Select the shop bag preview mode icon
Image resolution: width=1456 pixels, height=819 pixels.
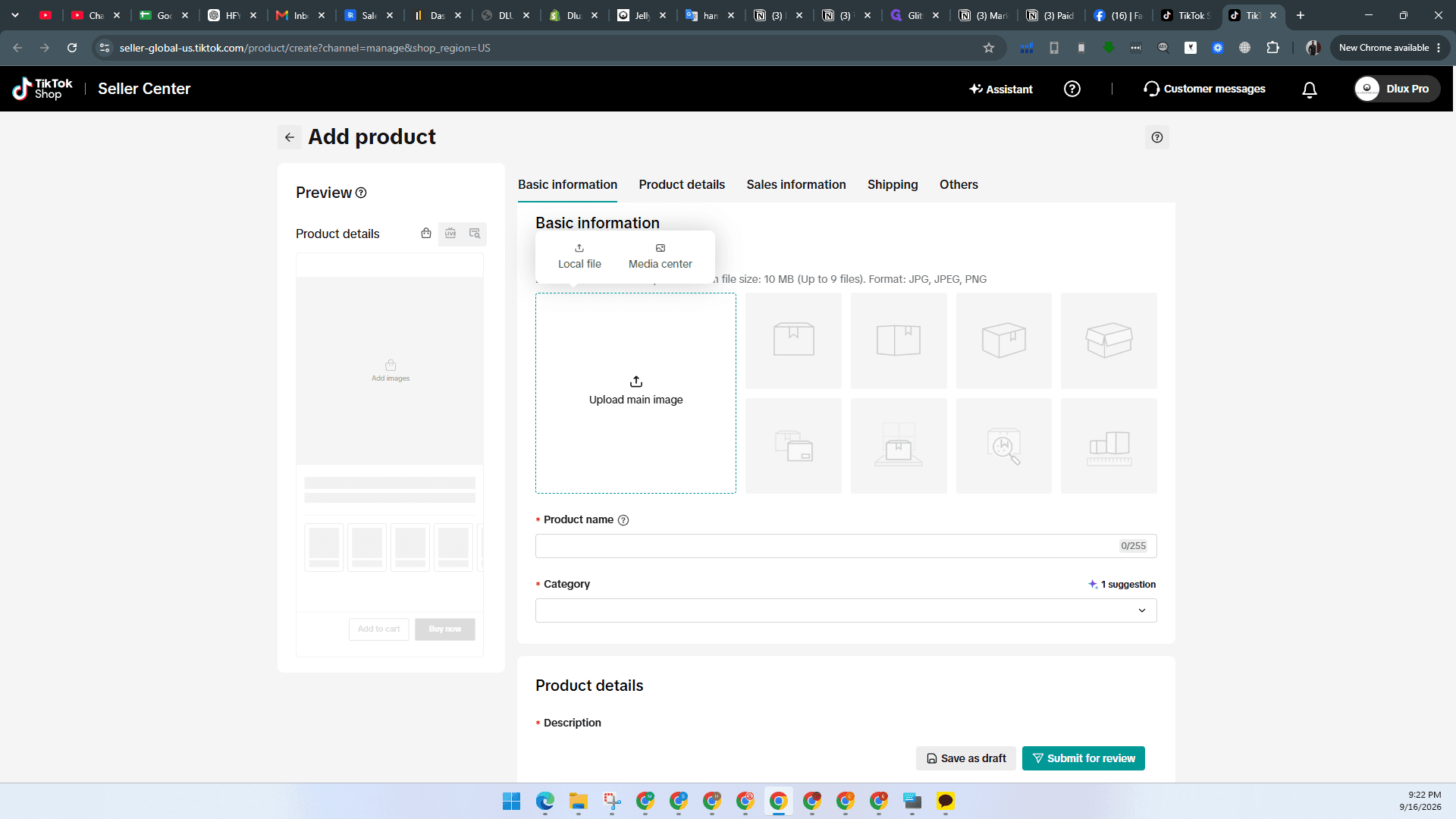tap(426, 234)
